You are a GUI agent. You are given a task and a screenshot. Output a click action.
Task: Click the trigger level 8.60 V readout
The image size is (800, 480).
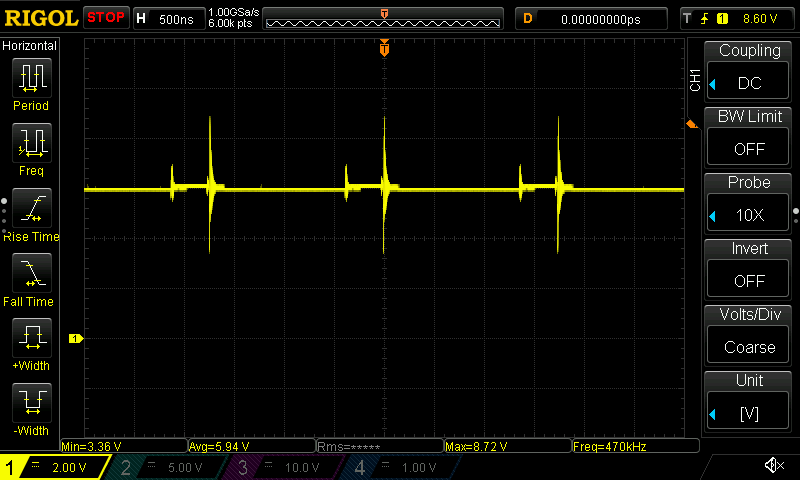760,19
